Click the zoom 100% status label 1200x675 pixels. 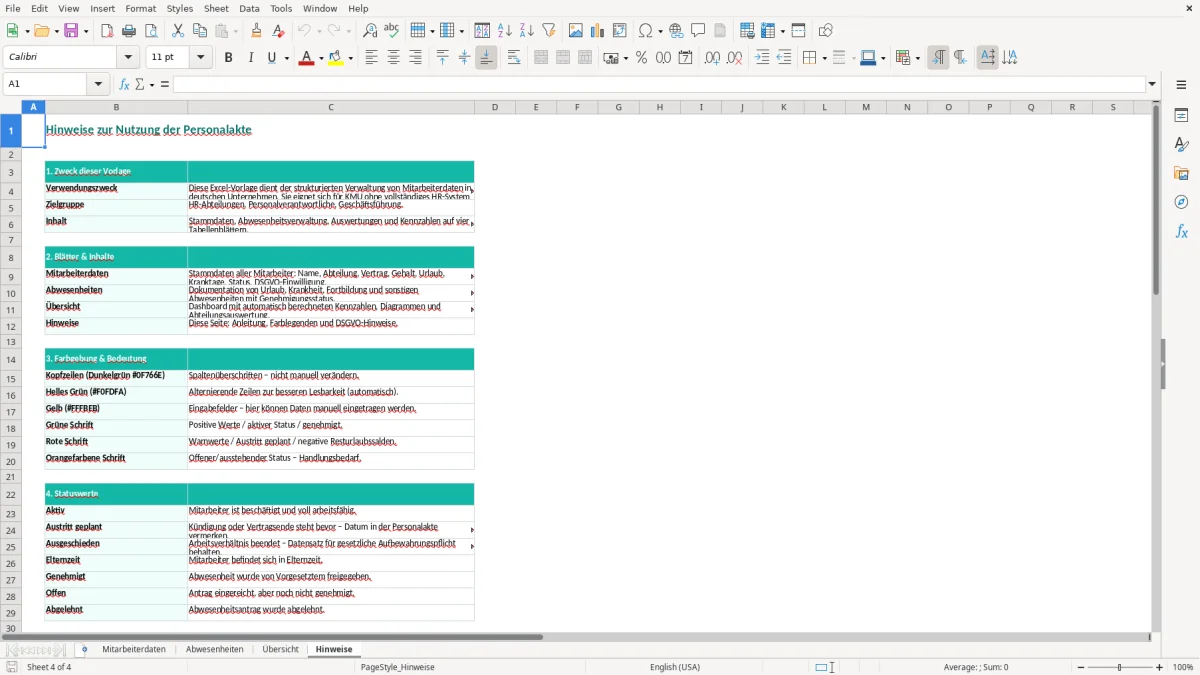point(1183,667)
